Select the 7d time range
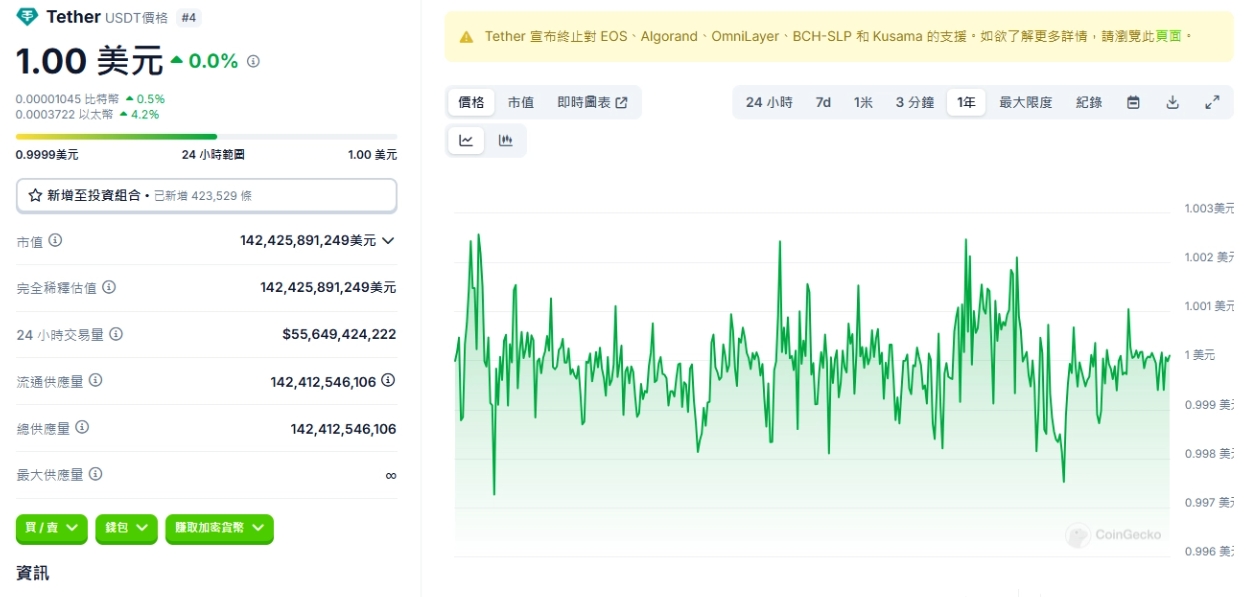This screenshot has height=597, width=1249. pos(823,102)
